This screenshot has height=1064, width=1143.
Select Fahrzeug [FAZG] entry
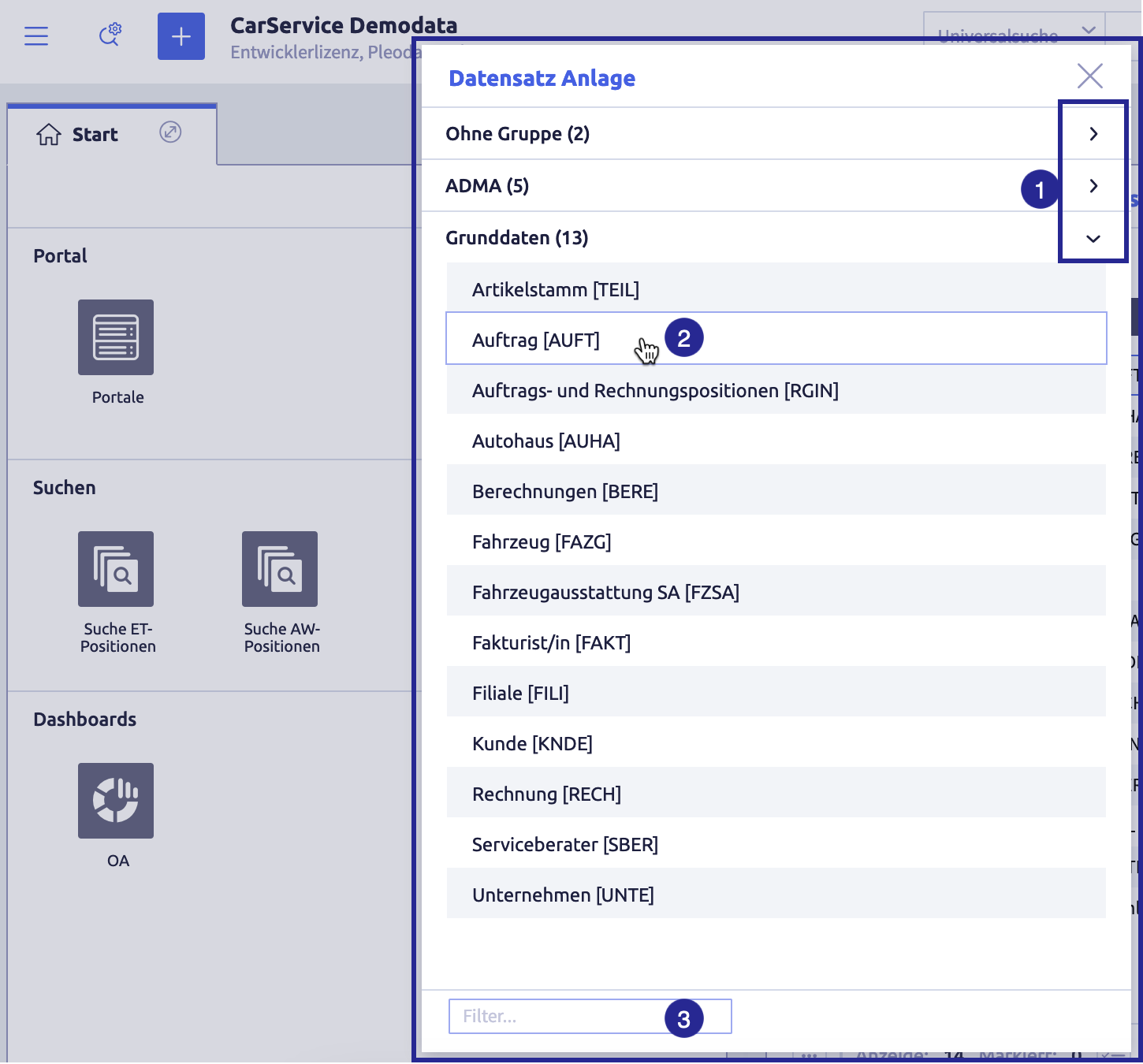(x=776, y=541)
